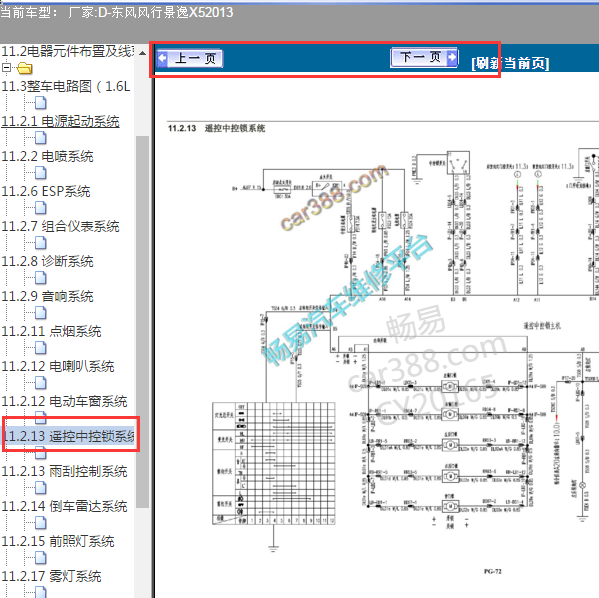599x598 pixels.
Task: Click page icon above 11.2.1 电源起动系统
Action: coord(40,103)
